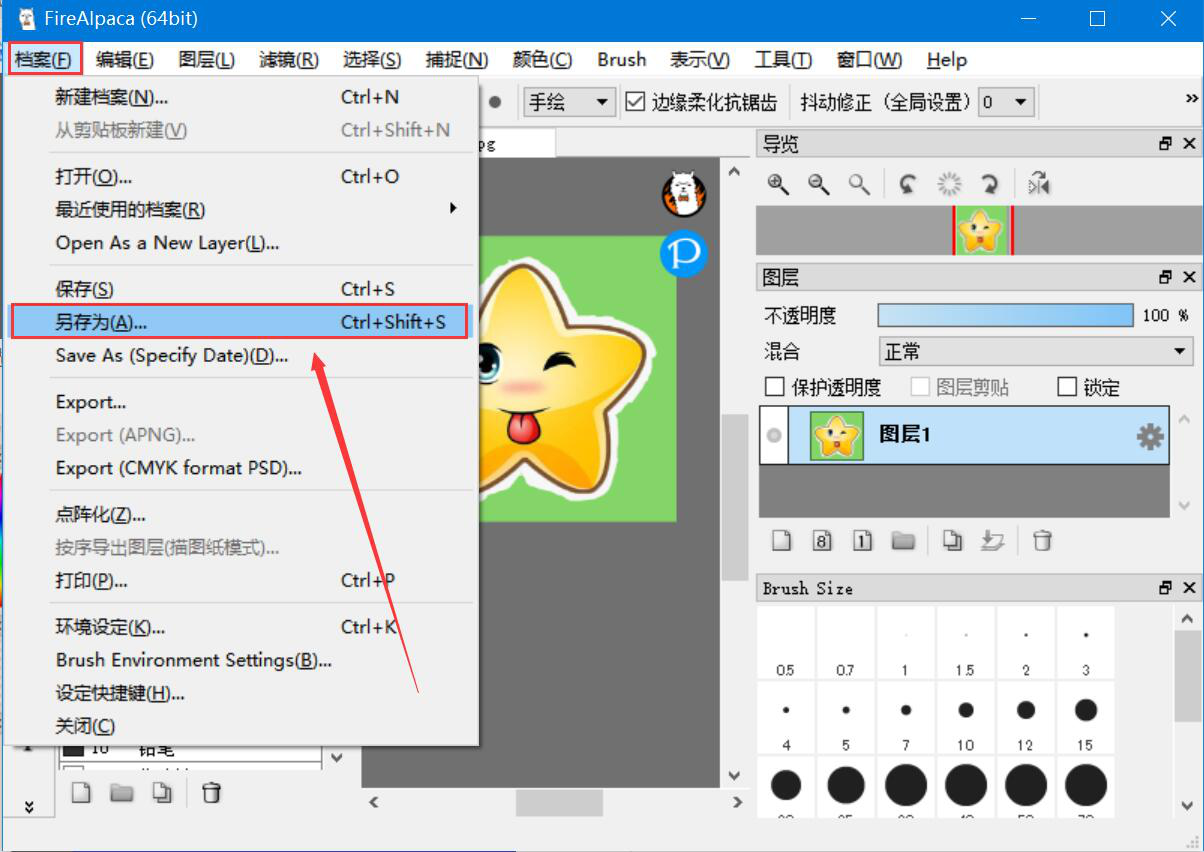Expand the bottom-left double chevron
The height and width of the screenshot is (852, 1204).
pyautogui.click(x=29, y=805)
